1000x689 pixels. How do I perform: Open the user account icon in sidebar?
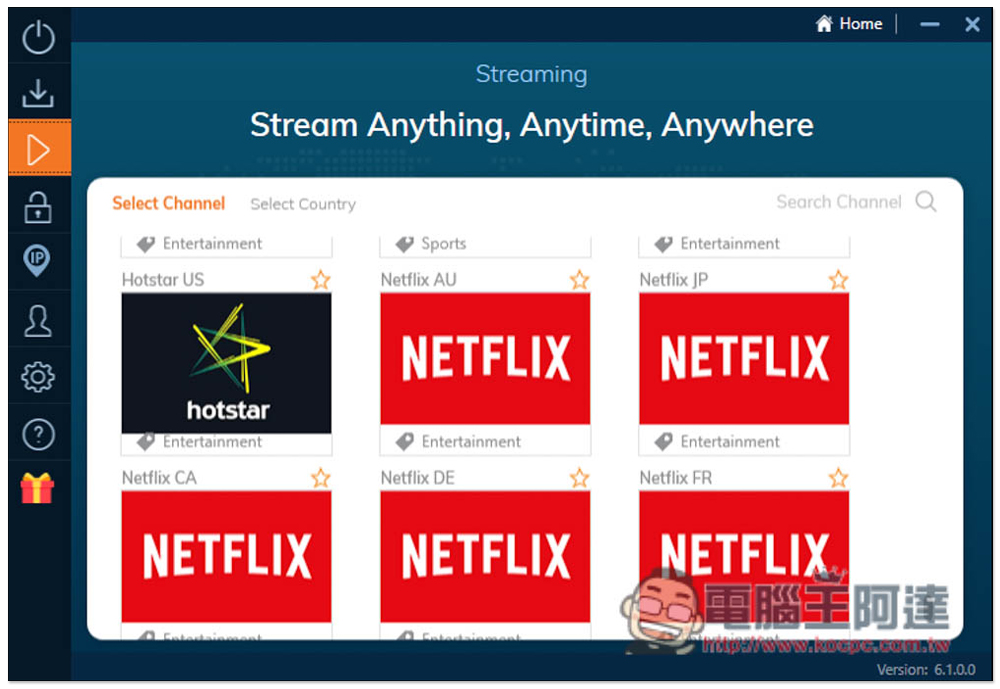[38, 320]
